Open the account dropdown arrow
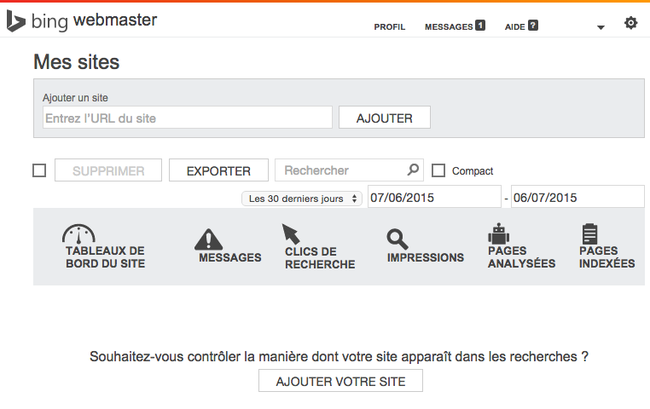The height and width of the screenshot is (409, 650). [601, 27]
